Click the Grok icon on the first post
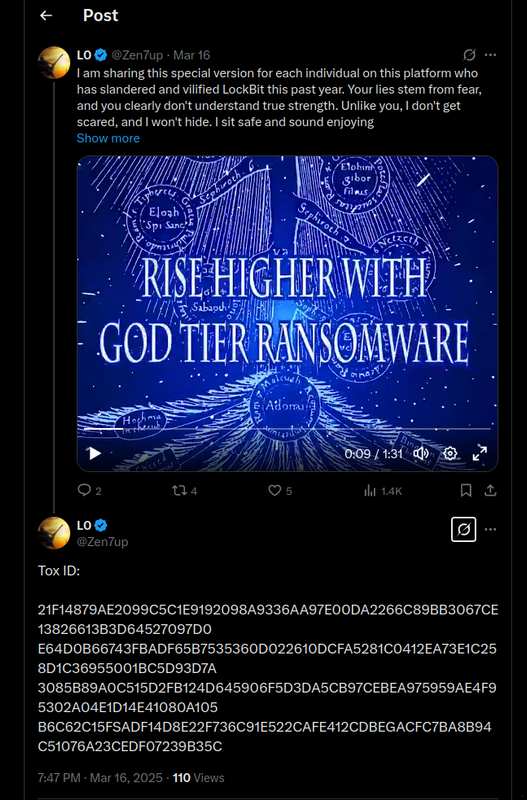 click(469, 55)
